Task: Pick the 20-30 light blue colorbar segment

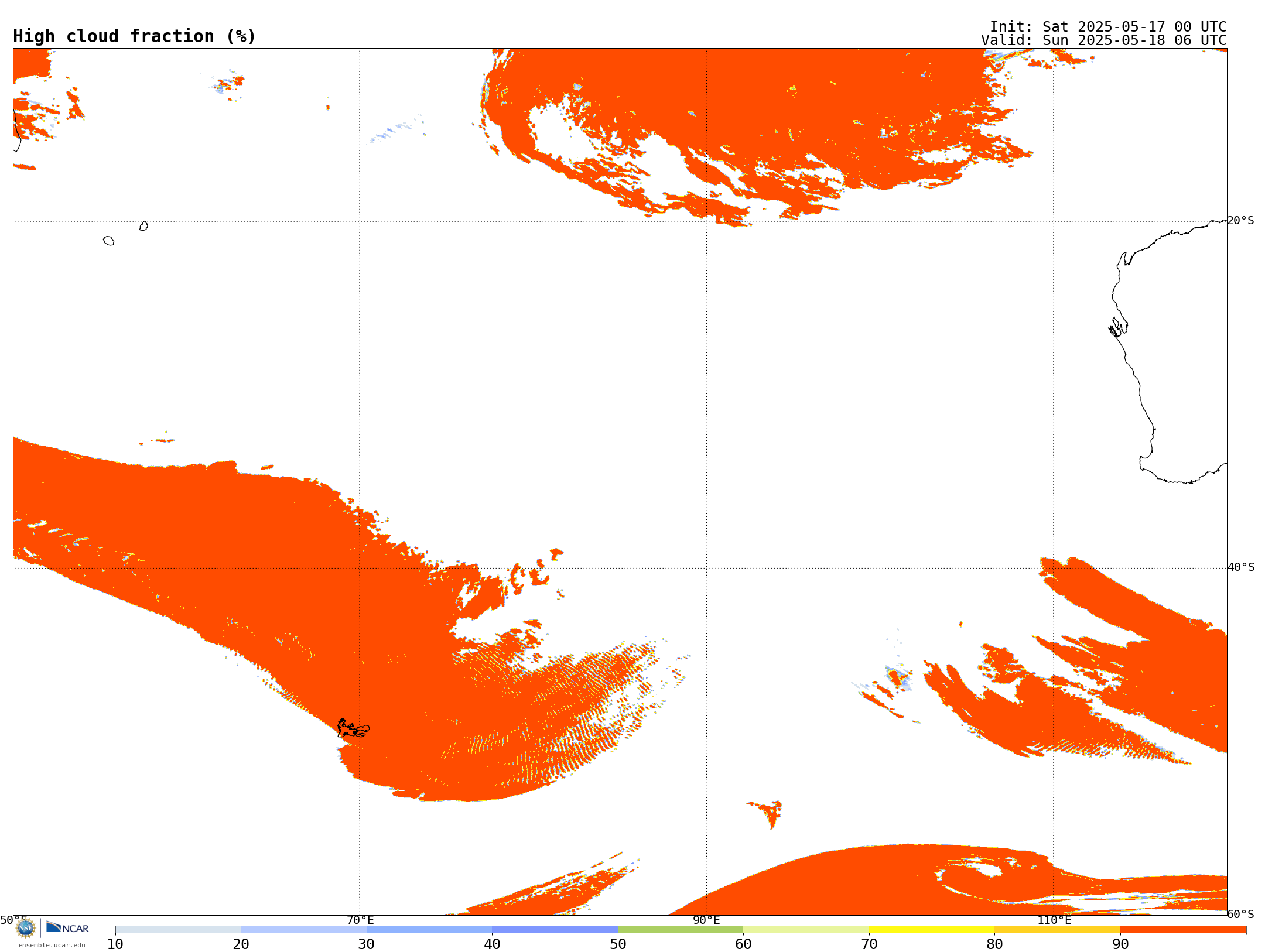Action: pos(303,930)
